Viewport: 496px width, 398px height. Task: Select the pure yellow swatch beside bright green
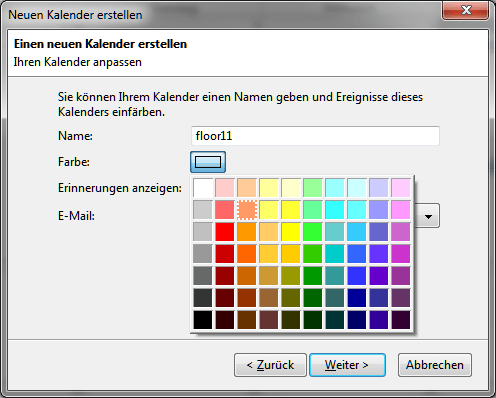(291, 232)
